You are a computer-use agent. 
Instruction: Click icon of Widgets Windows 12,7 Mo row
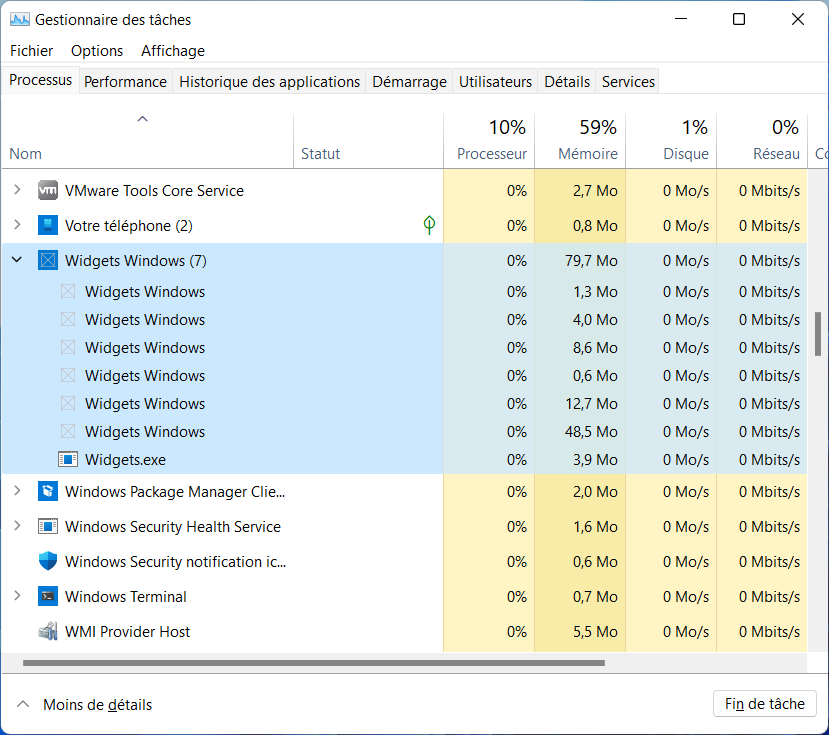(x=68, y=403)
